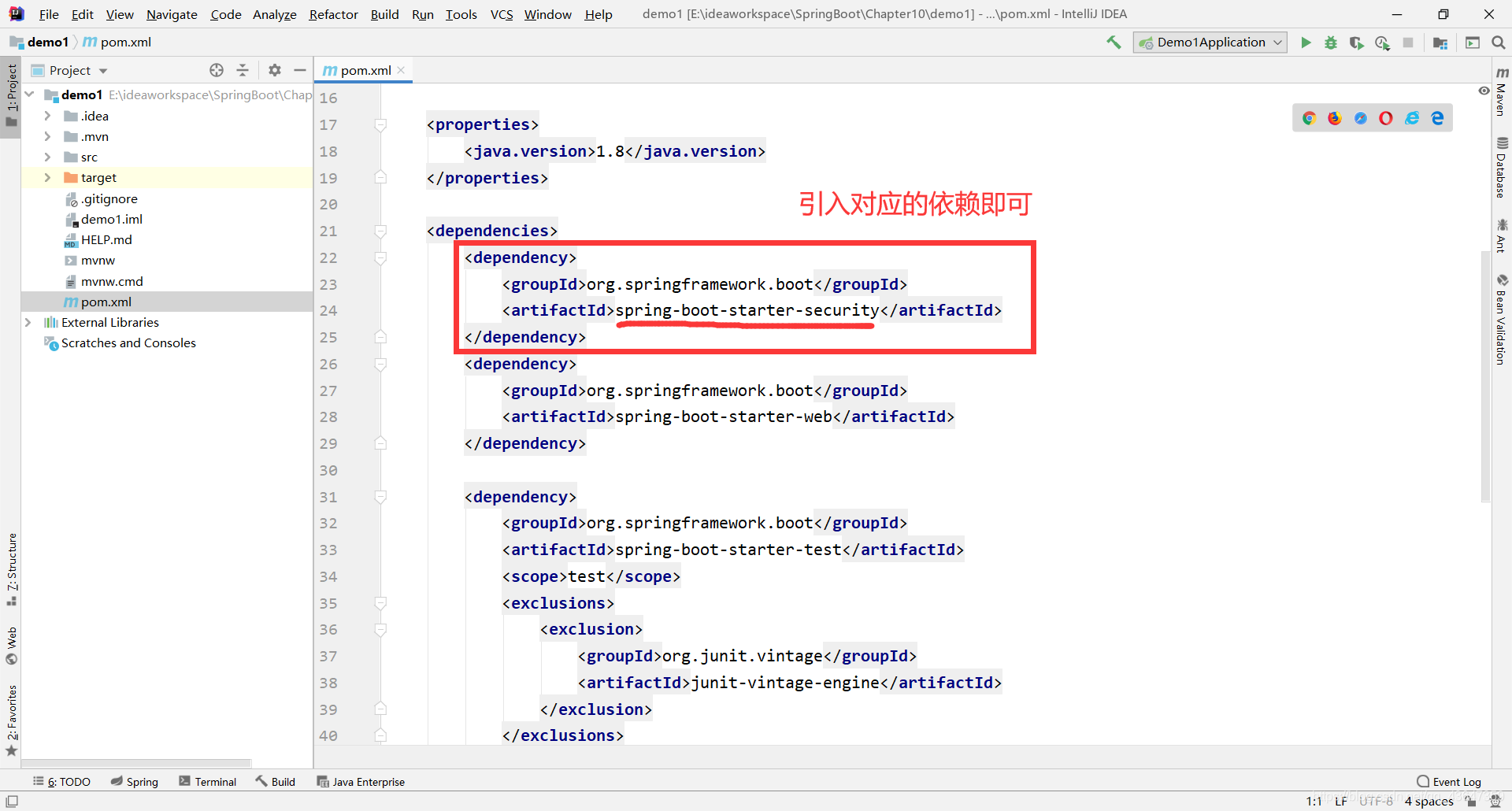The width and height of the screenshot is (1512, 811).
Task: Open pom.xml in Opera browser
Action: 1386,118
